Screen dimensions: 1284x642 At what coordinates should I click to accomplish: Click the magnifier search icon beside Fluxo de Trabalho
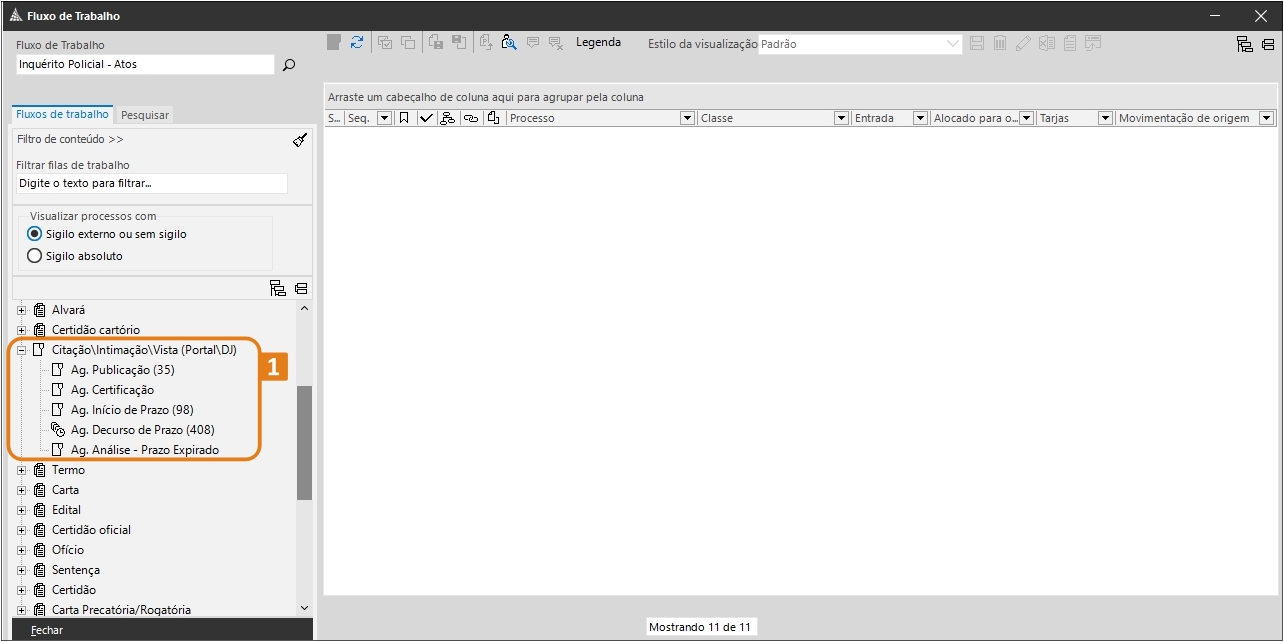point(289,65)
